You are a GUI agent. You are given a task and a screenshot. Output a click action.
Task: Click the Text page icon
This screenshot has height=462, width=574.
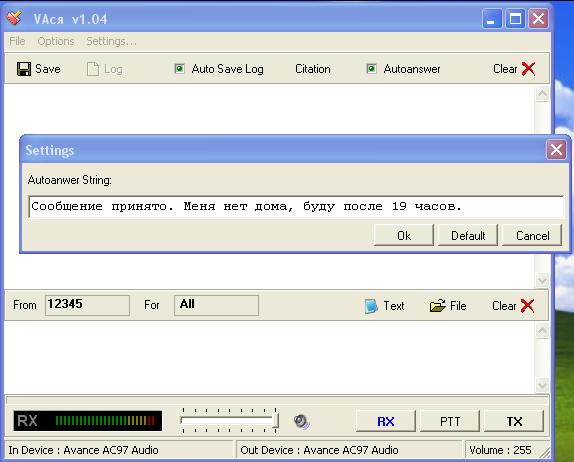pos(371,306)
